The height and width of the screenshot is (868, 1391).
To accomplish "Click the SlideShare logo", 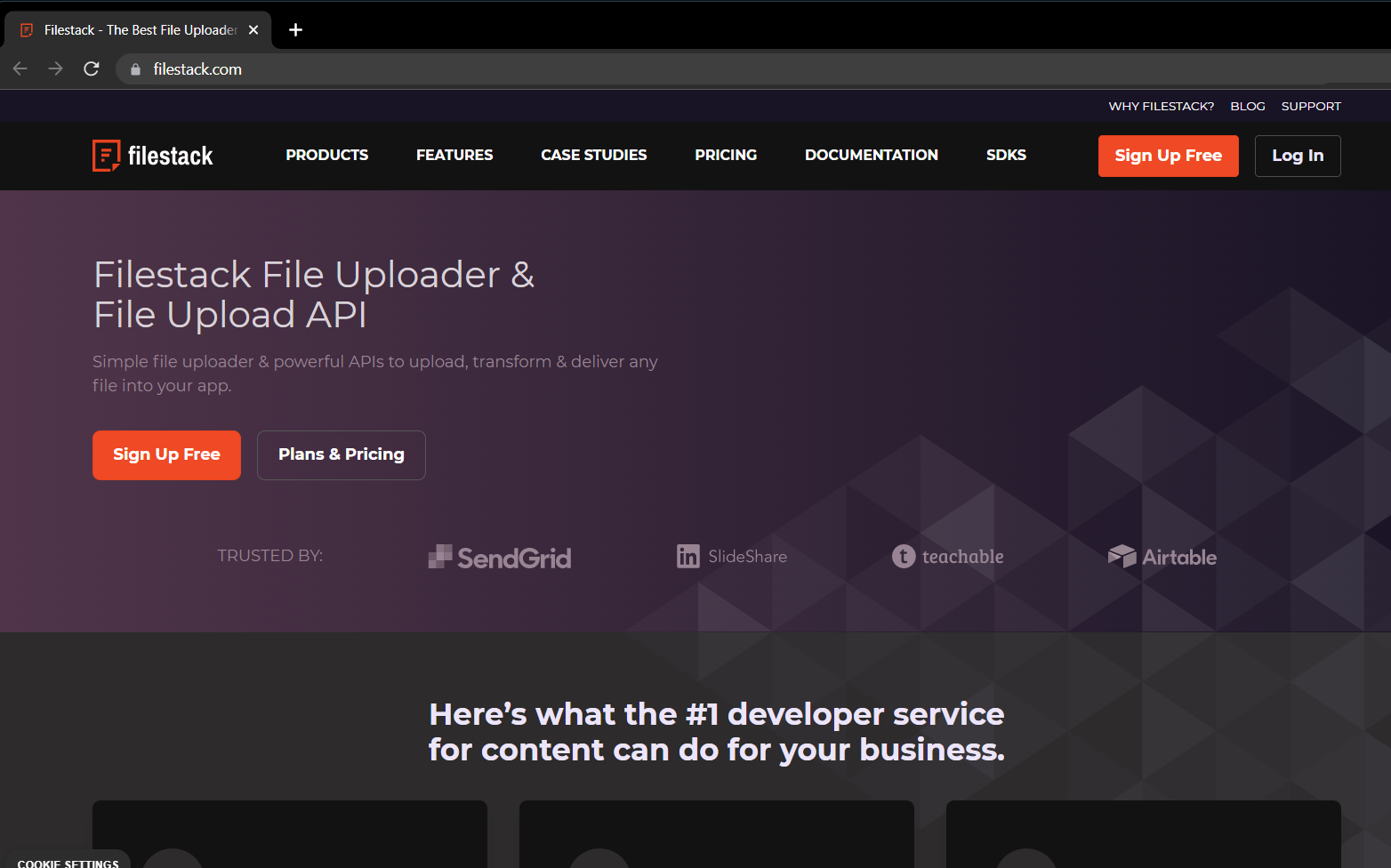I will click(x=732, y=557).
